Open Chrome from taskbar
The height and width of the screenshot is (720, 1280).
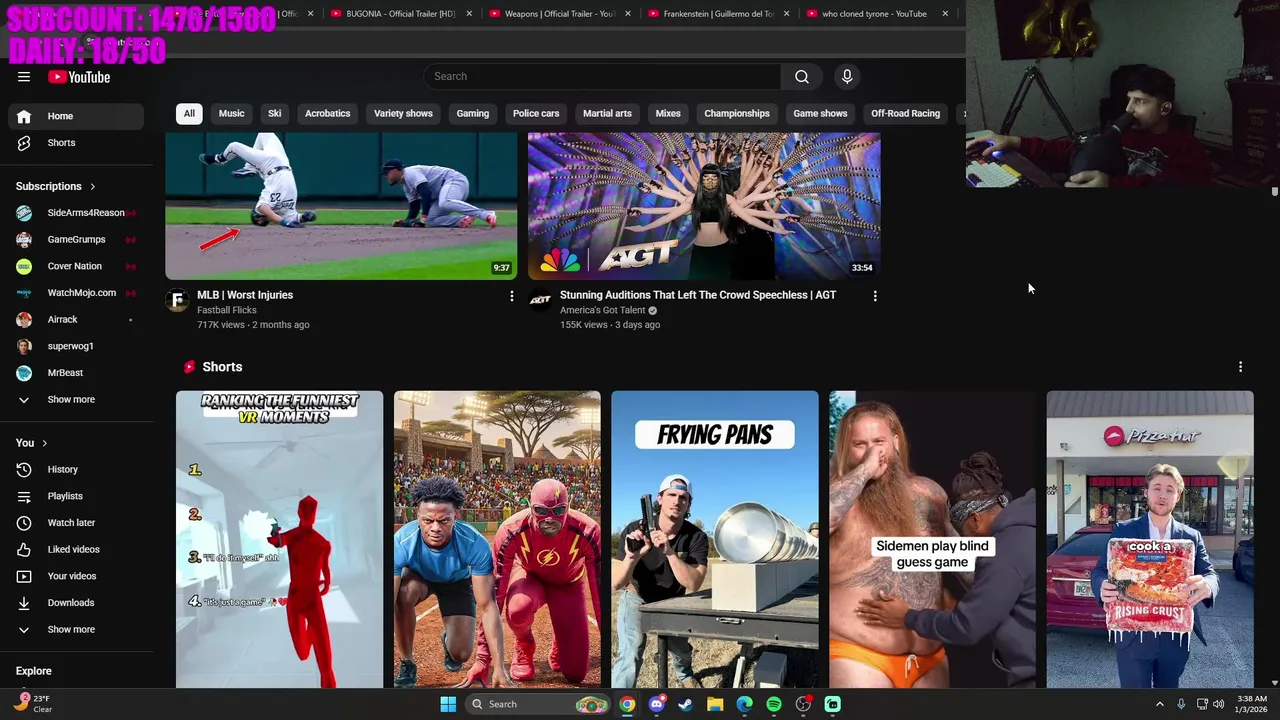pos(627,704)
